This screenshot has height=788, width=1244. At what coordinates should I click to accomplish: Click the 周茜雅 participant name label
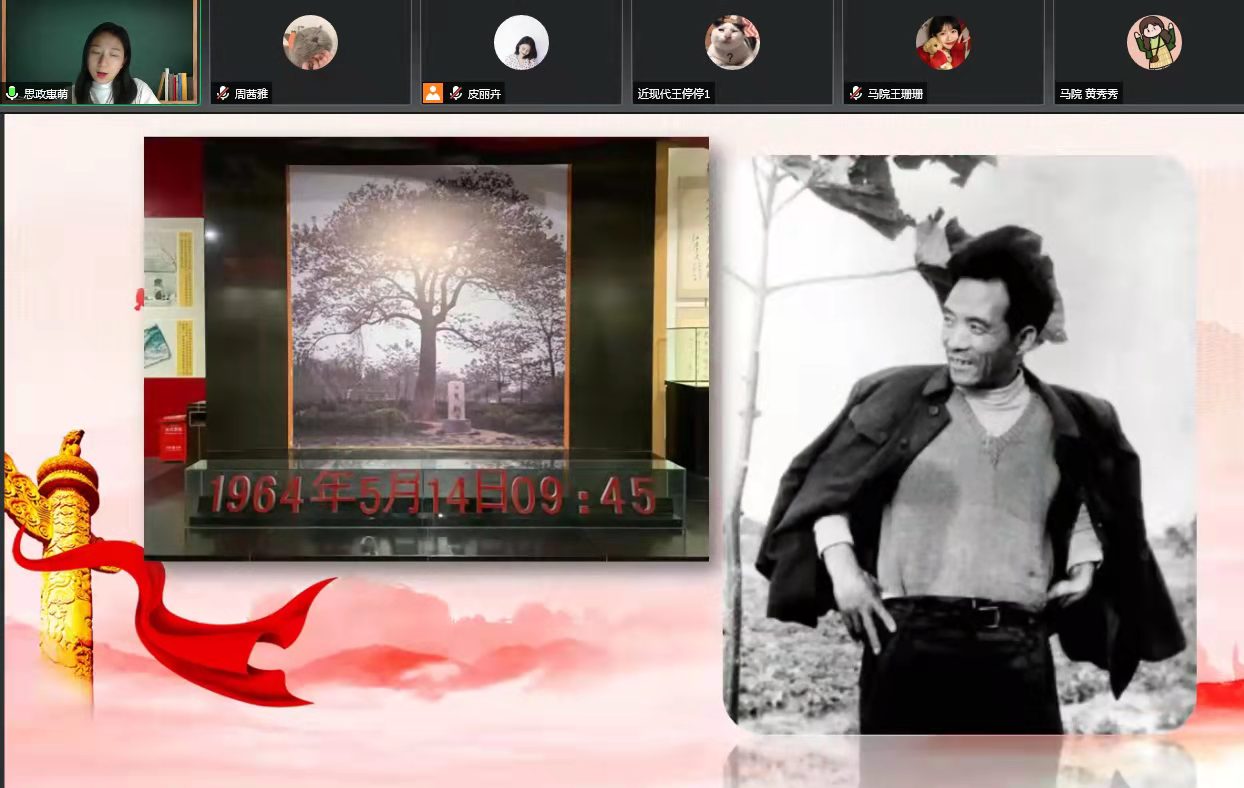point(251,94)
